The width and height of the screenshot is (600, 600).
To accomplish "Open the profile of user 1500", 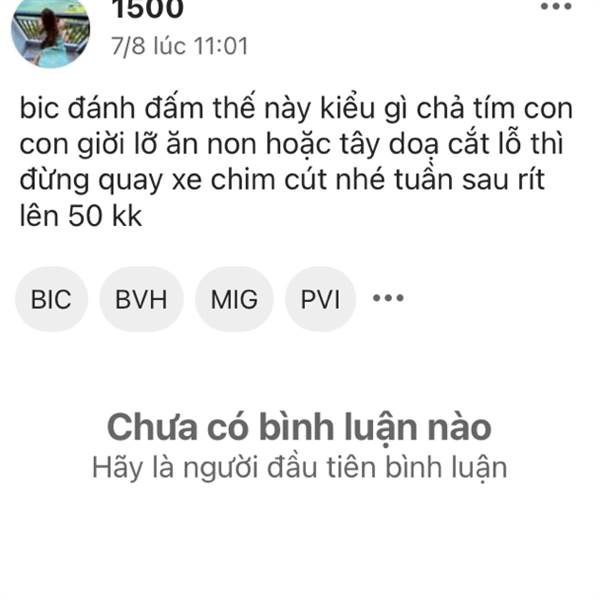I will pyautogui.click(x=147, y=8).
